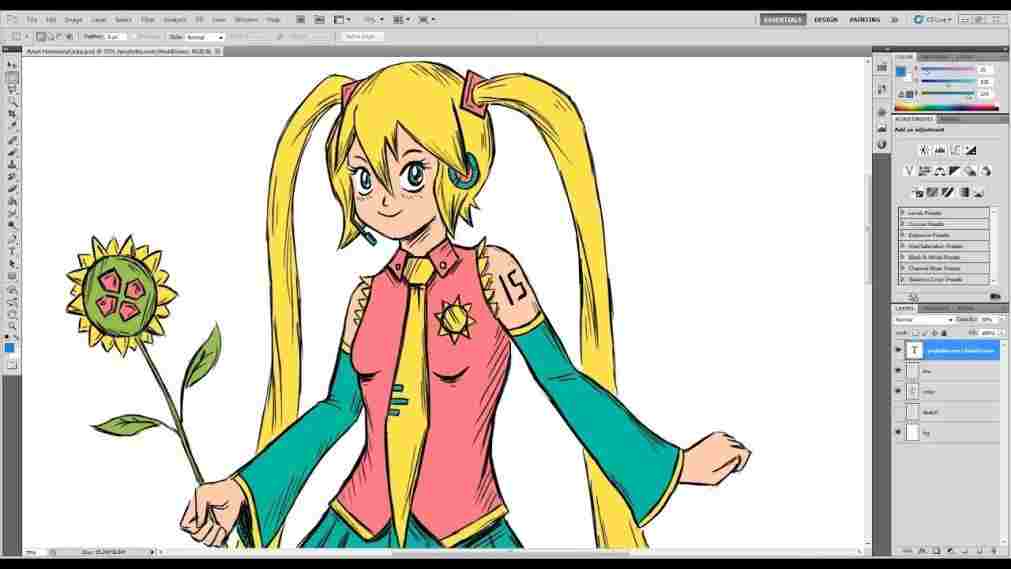Open the layer blend mode dropdown
The image size is (1011, 569).
coord(924,320)
